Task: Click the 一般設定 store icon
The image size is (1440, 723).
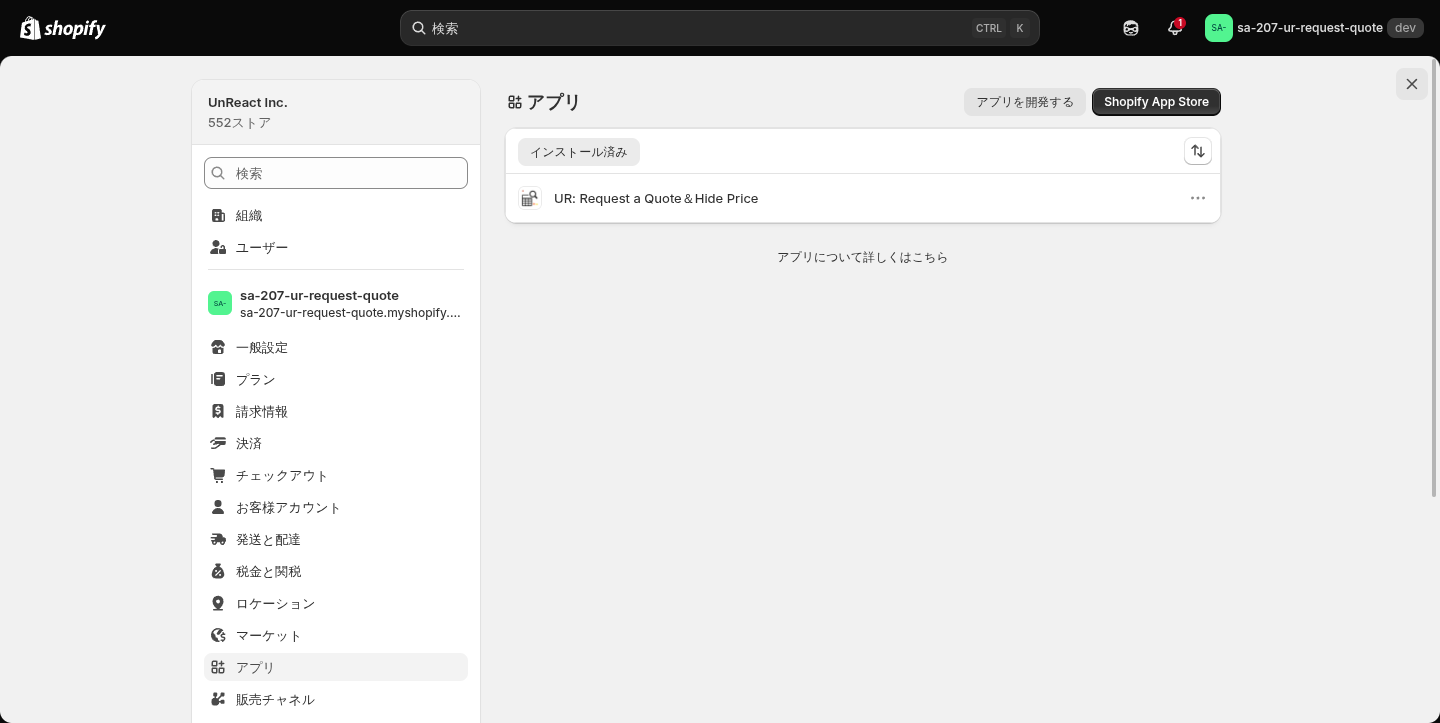Action: pos(218,347)
